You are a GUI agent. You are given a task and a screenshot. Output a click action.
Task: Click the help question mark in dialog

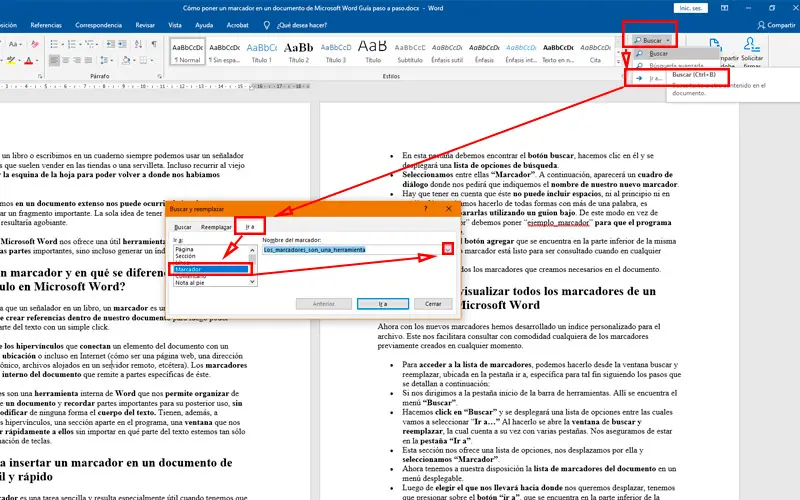pos(426,209)
